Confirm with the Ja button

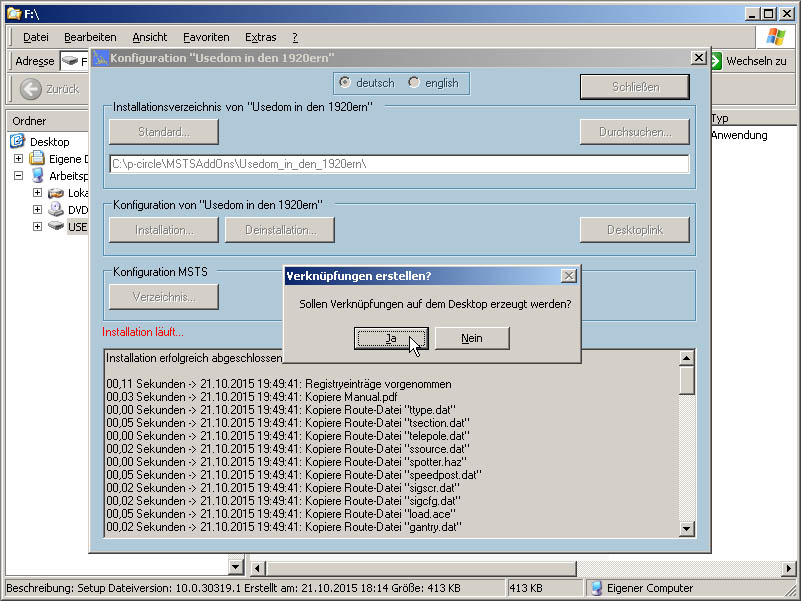391,339
